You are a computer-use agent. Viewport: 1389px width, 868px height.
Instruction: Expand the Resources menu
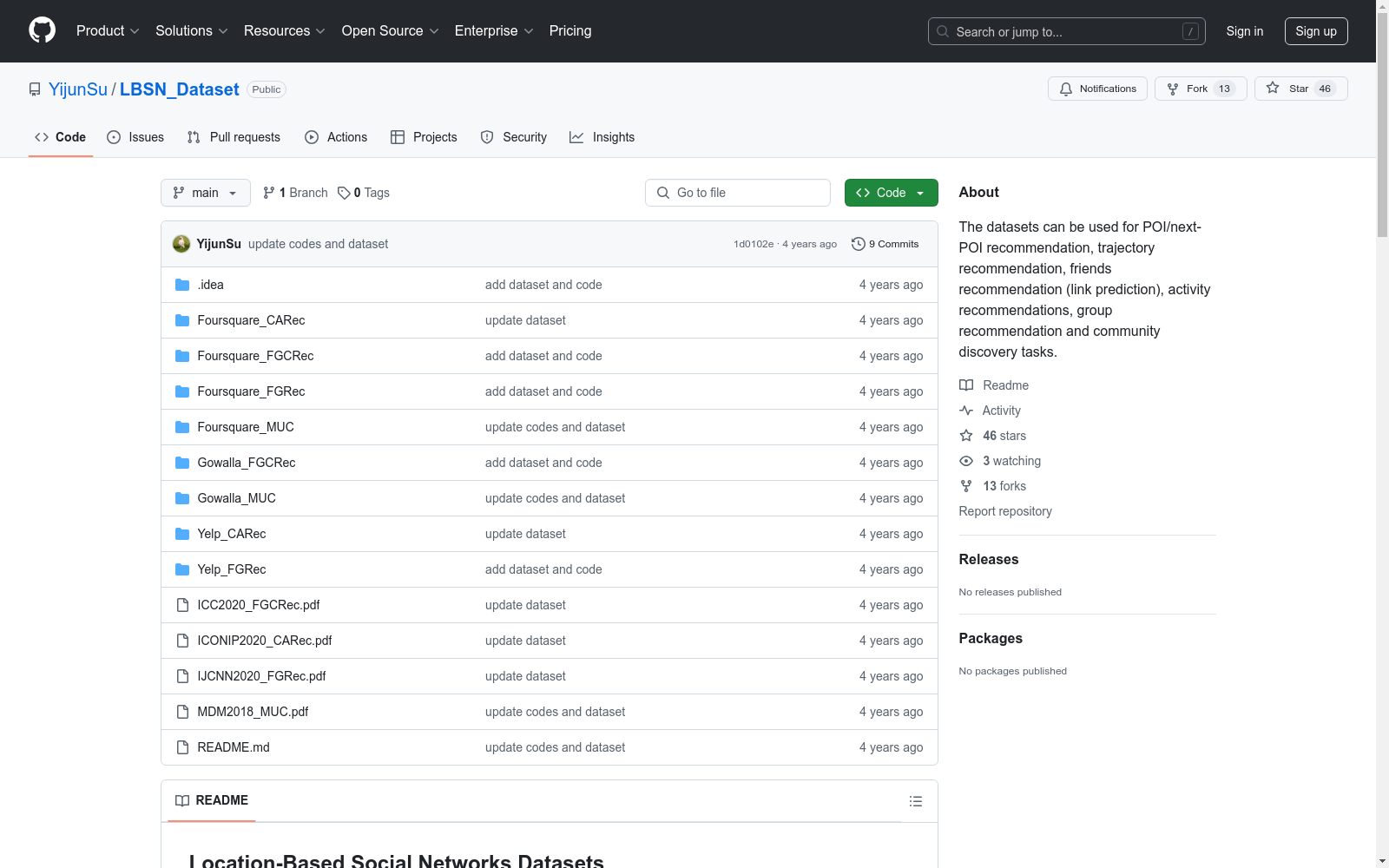coord(285,31)
